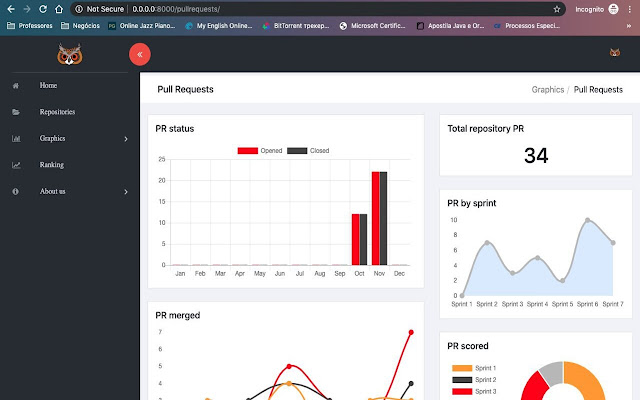This screenshot has width=640, height=400.
Task: Expand the About us submenu chevron
Action: coord(126,192)
